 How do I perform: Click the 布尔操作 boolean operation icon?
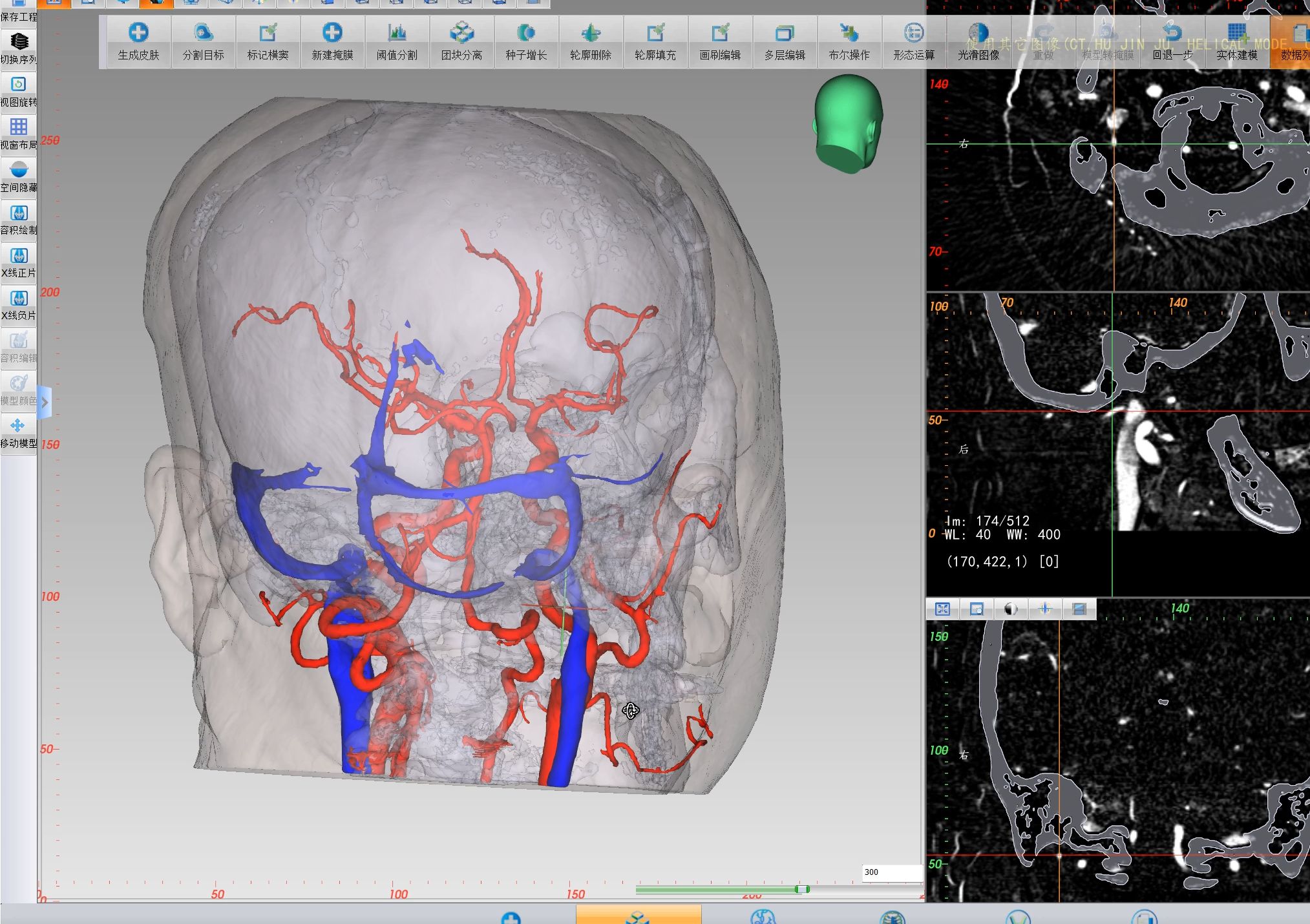(849, 41)
